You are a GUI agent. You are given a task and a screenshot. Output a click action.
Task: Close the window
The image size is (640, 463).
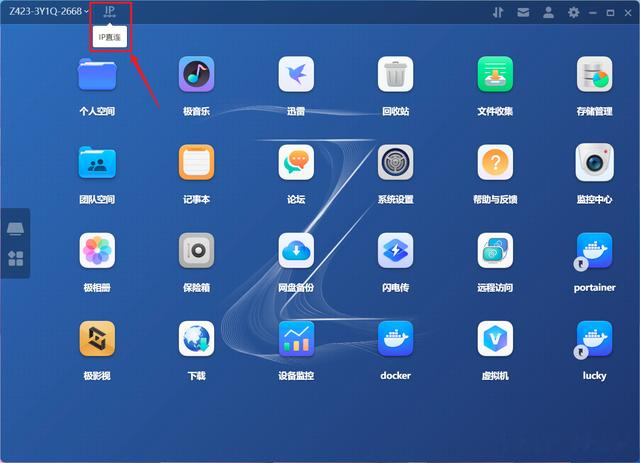click(628, 13)
